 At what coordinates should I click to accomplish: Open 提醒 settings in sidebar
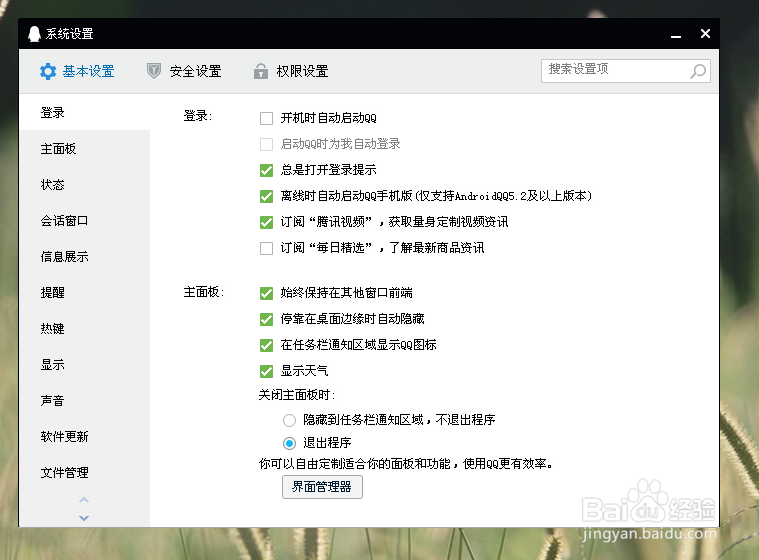tap(84, 292)
